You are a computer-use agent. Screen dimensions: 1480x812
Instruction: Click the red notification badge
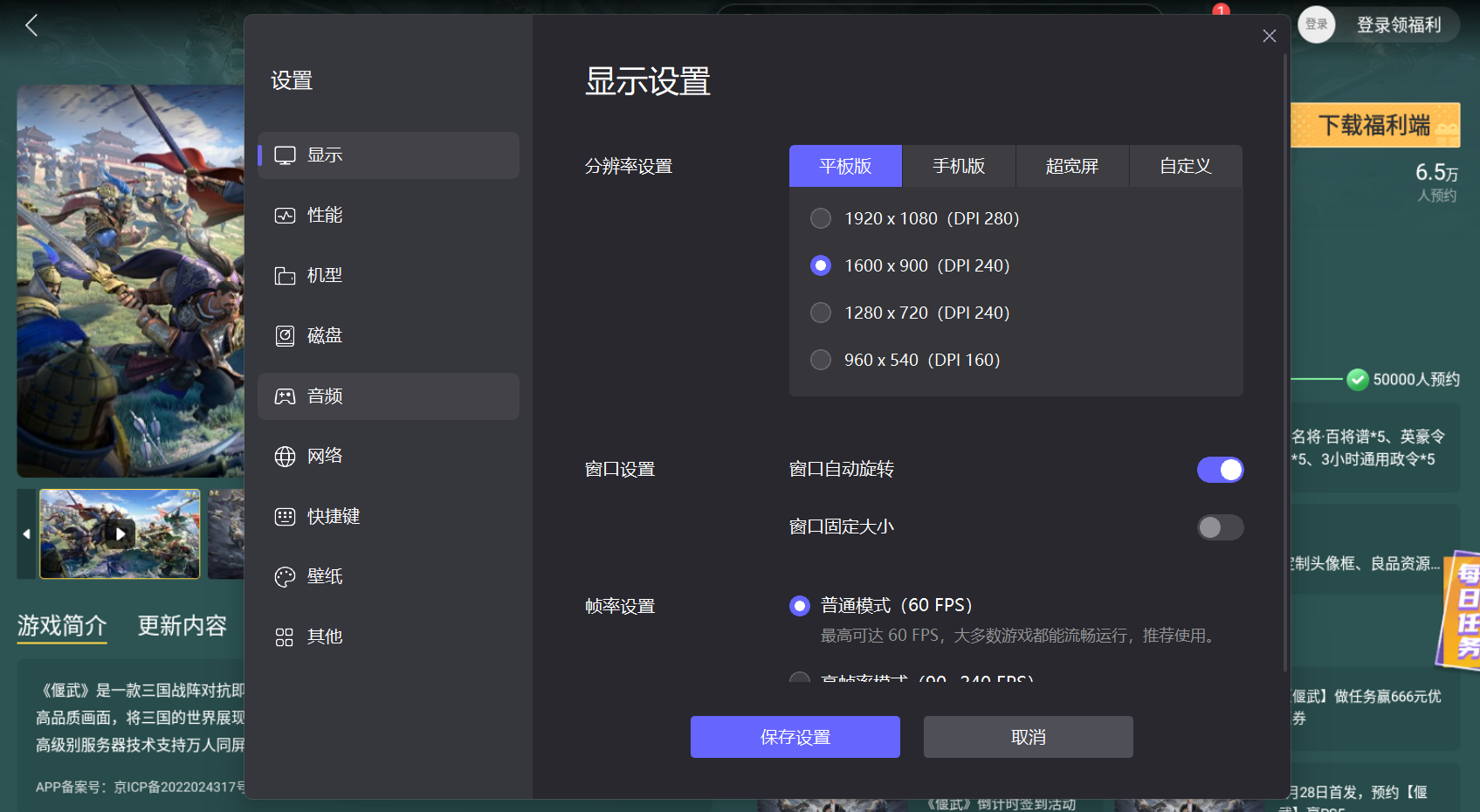tap(1221, 10)
